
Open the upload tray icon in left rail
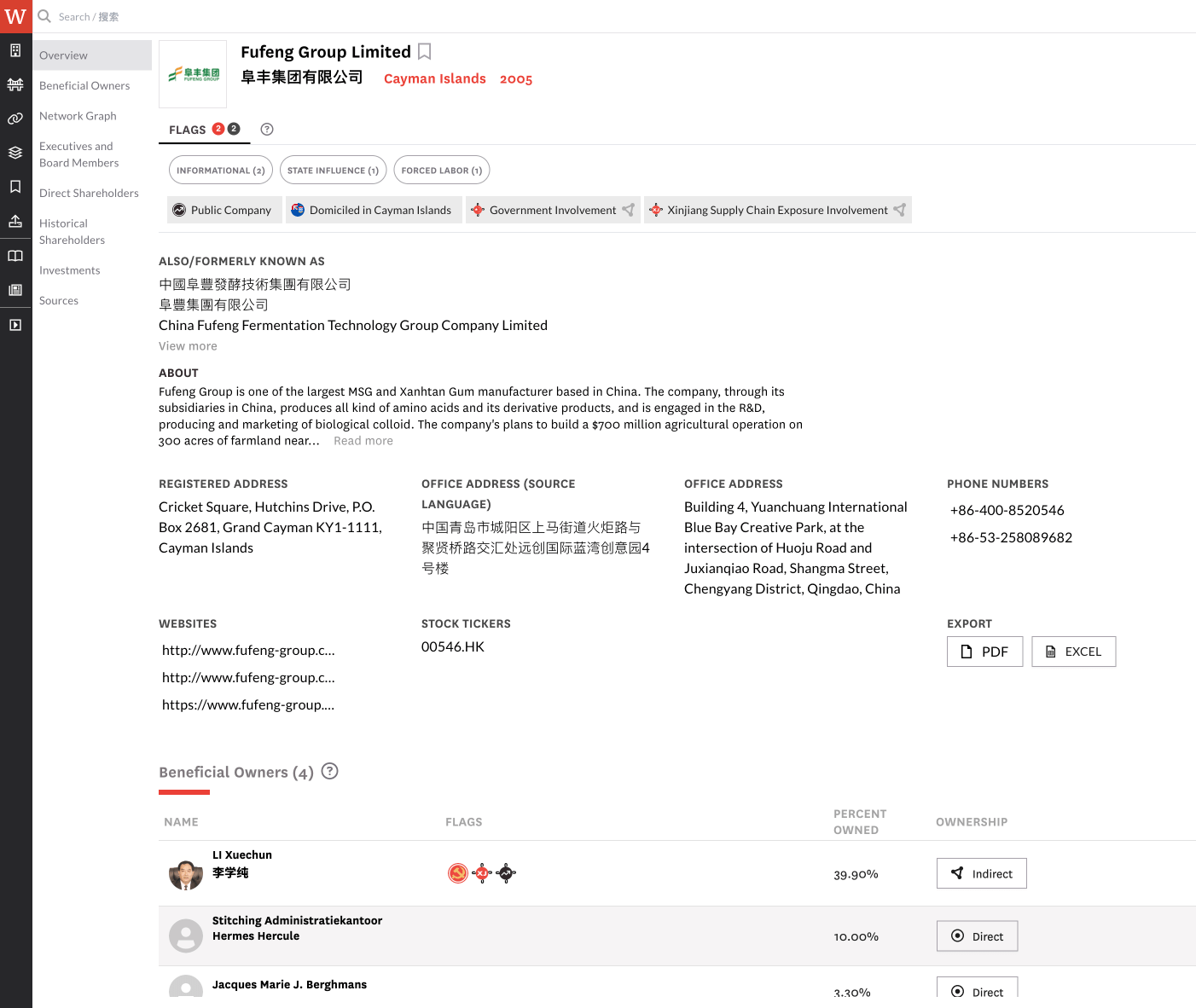[x=15, y=221]
